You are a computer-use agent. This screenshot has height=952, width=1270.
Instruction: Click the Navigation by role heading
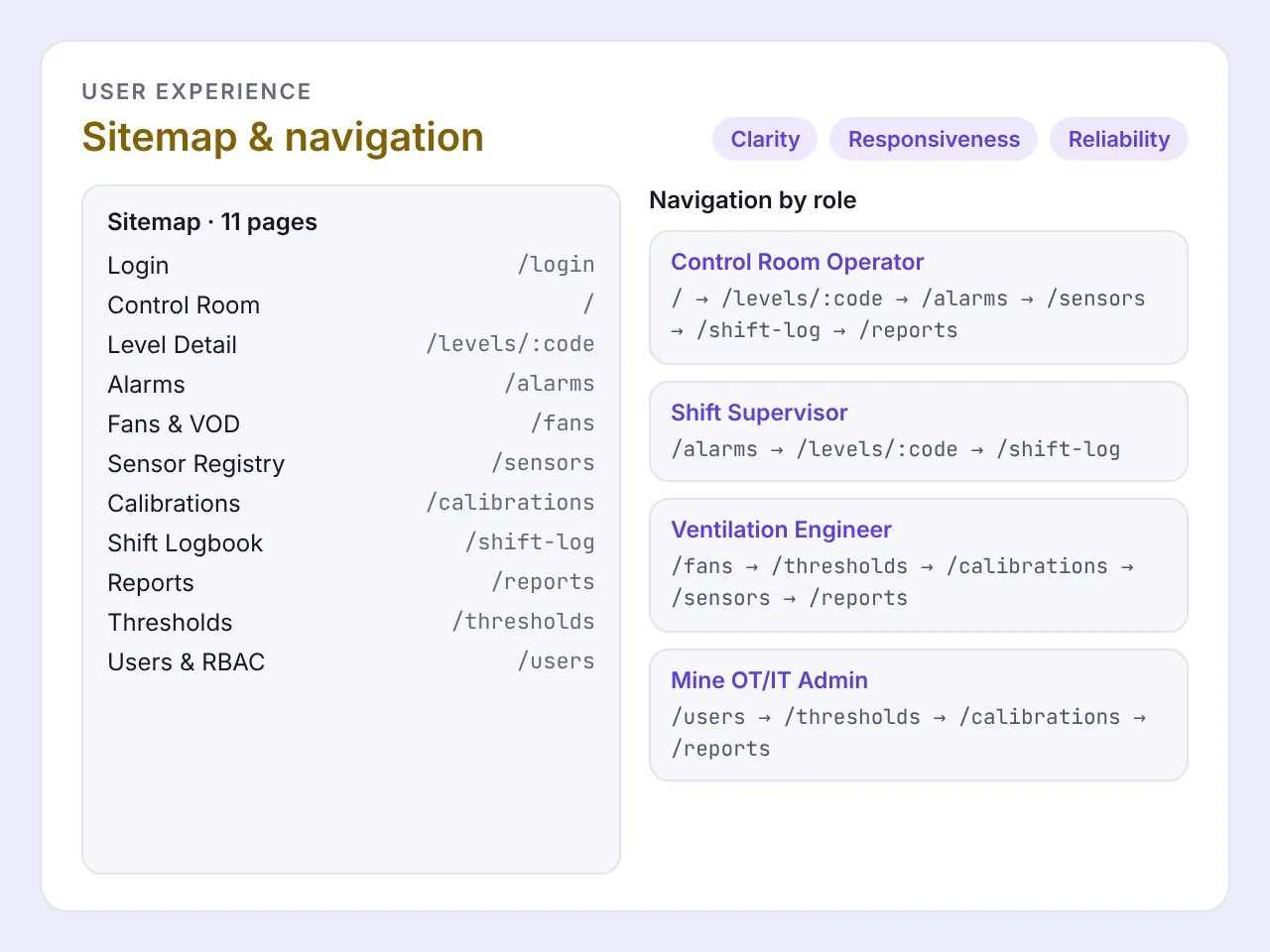pyautogui.click(x=752, y=200)
